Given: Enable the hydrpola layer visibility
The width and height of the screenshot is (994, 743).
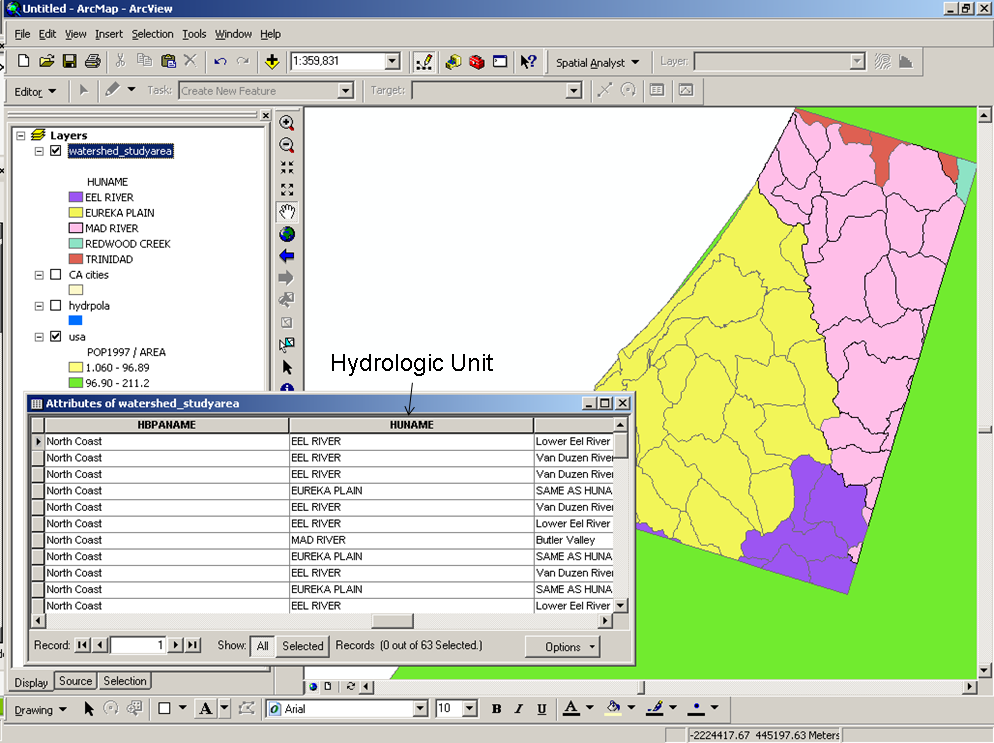Looking at the screenshot, I should (55, 305).
